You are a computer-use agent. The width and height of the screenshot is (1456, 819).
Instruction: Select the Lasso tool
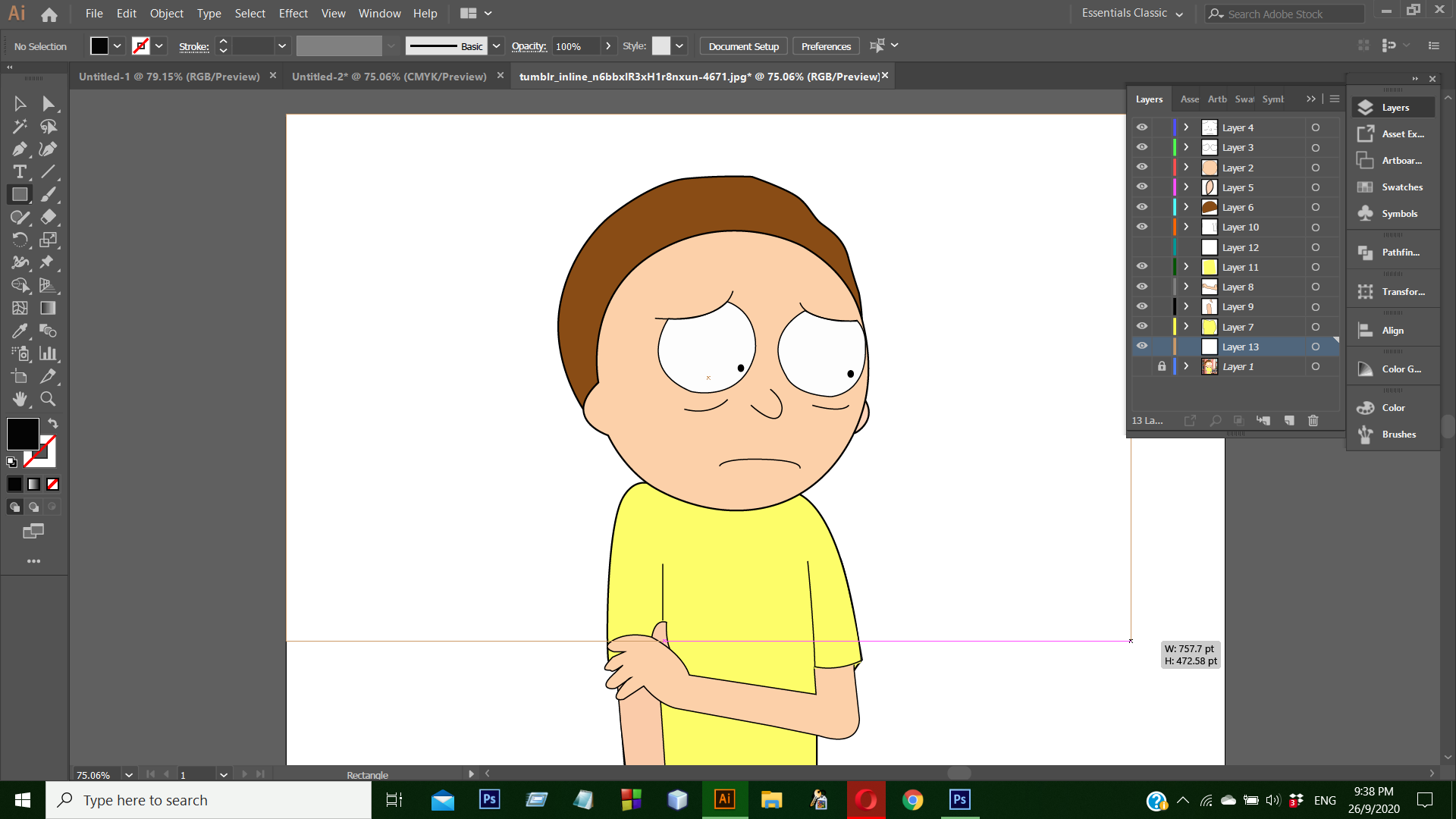pyautogui.click(x=49, y=127)
